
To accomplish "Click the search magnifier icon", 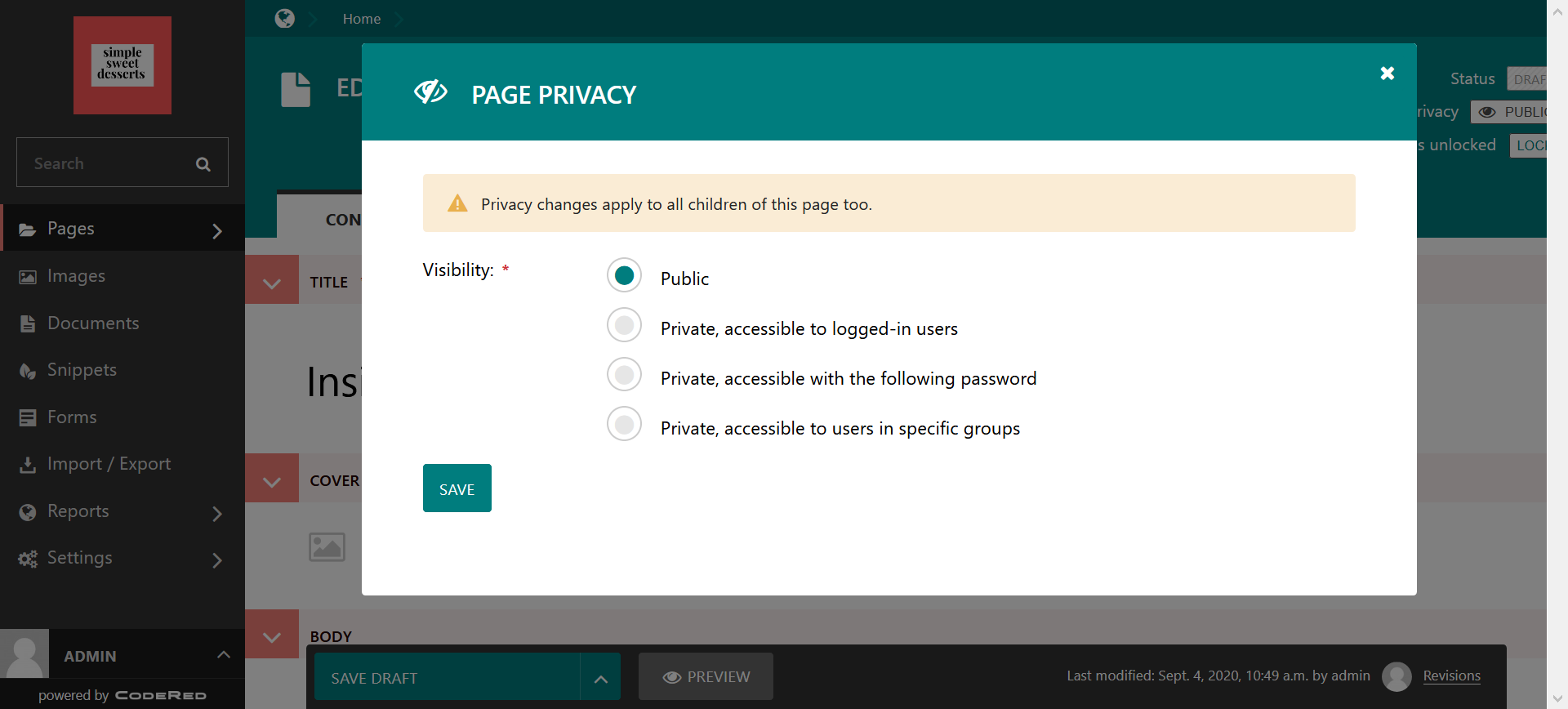I will click(203, 164).
